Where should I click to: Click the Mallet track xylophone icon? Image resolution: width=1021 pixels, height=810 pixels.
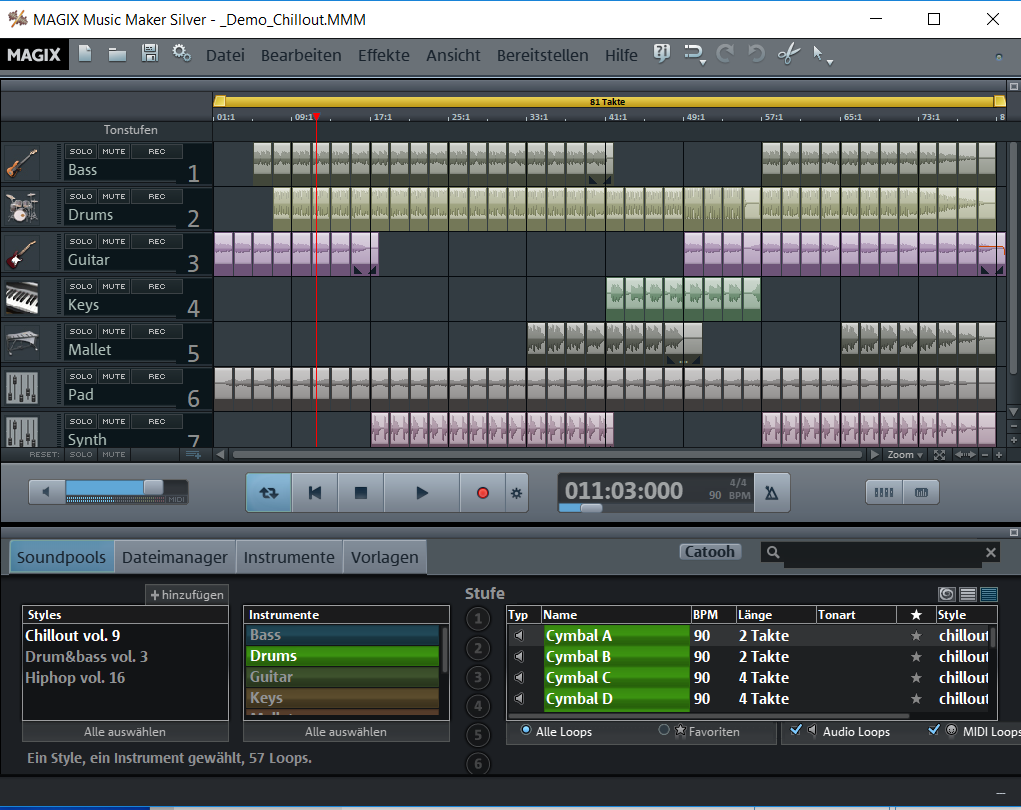pos(21,343)
